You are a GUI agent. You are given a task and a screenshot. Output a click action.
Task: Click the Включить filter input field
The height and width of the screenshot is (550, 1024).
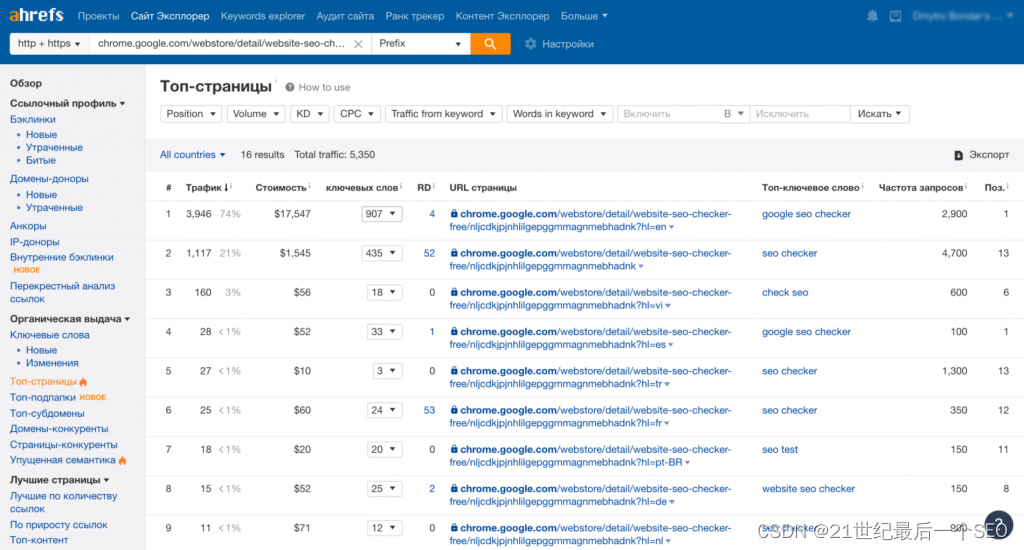(x=666, y=114)
